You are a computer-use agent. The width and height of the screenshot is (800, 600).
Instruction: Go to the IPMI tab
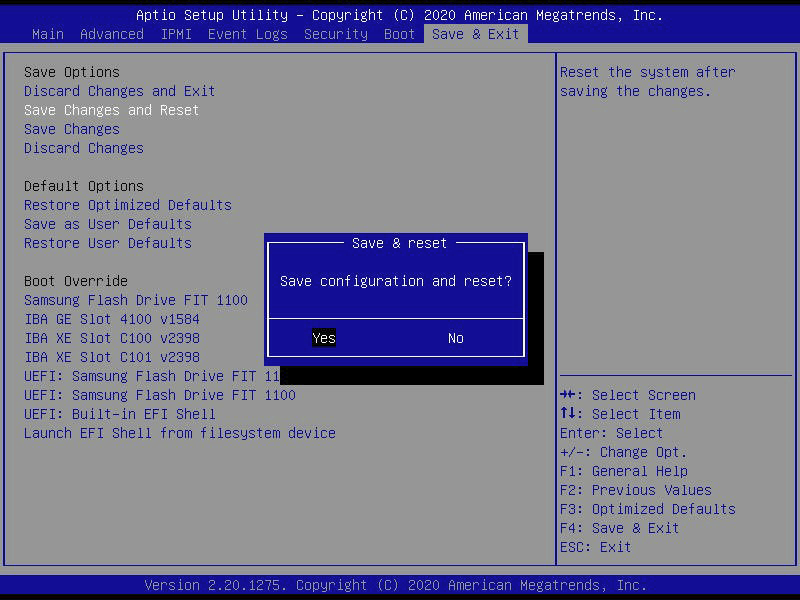point(176,34)
